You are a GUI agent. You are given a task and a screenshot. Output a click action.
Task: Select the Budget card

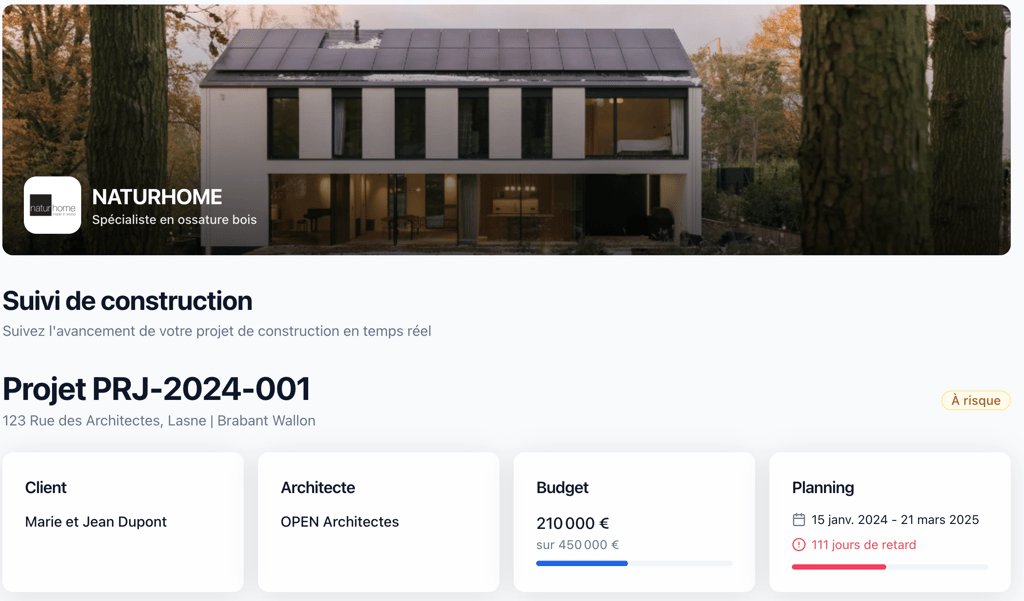point(634,522)
